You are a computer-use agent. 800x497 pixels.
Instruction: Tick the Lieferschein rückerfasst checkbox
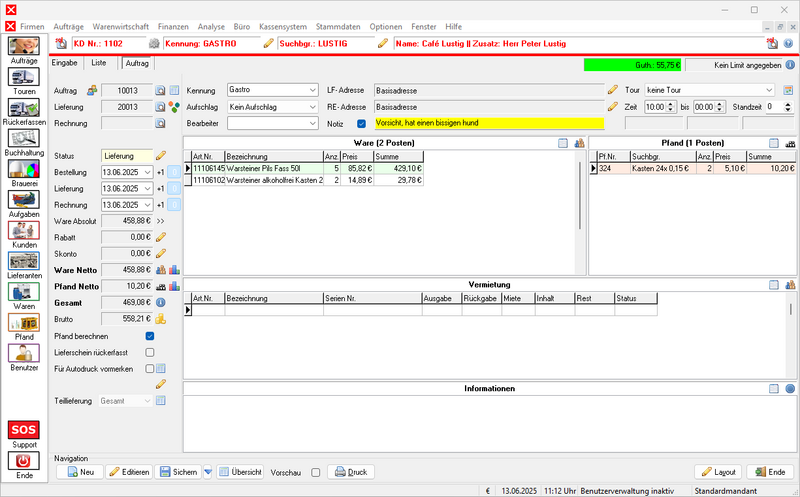pos(150,352)
